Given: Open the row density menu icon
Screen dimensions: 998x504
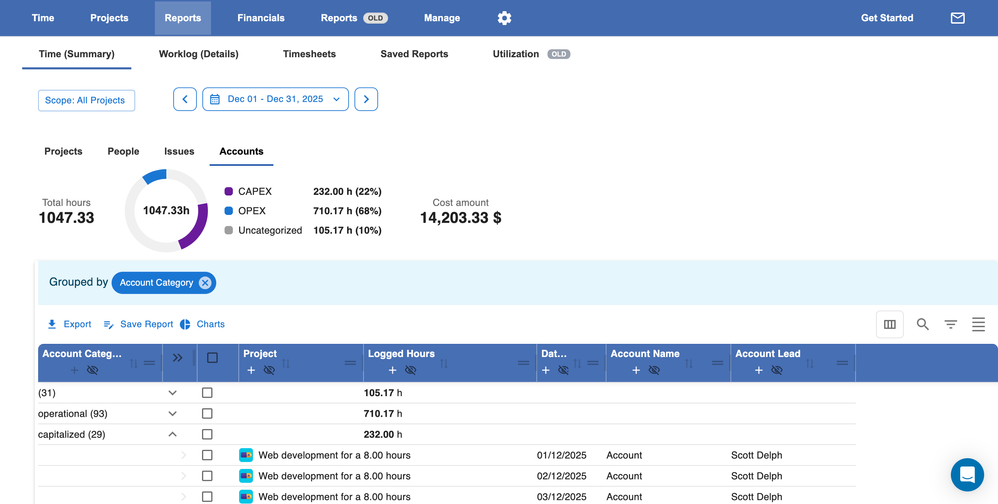Looking at the screenshot, I should (x=978, y=324).
